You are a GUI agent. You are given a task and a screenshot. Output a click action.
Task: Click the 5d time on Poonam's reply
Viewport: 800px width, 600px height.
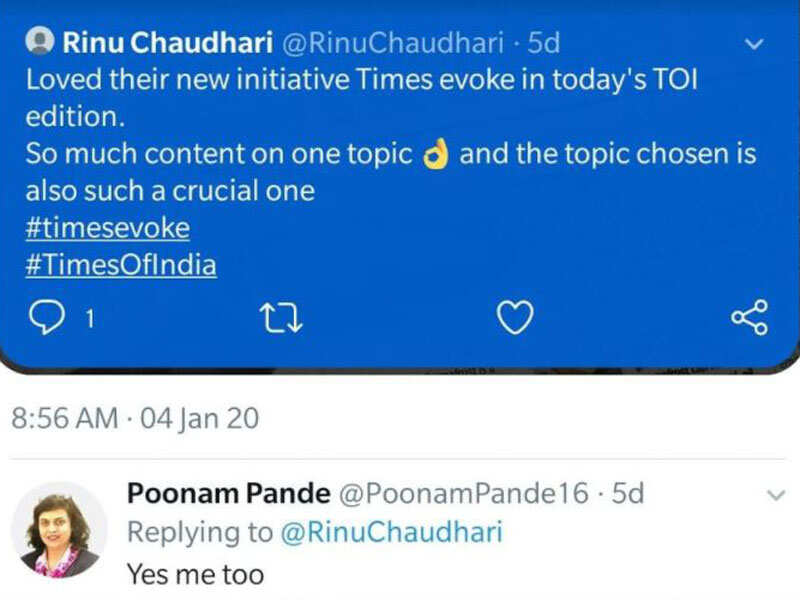[628, 493]
